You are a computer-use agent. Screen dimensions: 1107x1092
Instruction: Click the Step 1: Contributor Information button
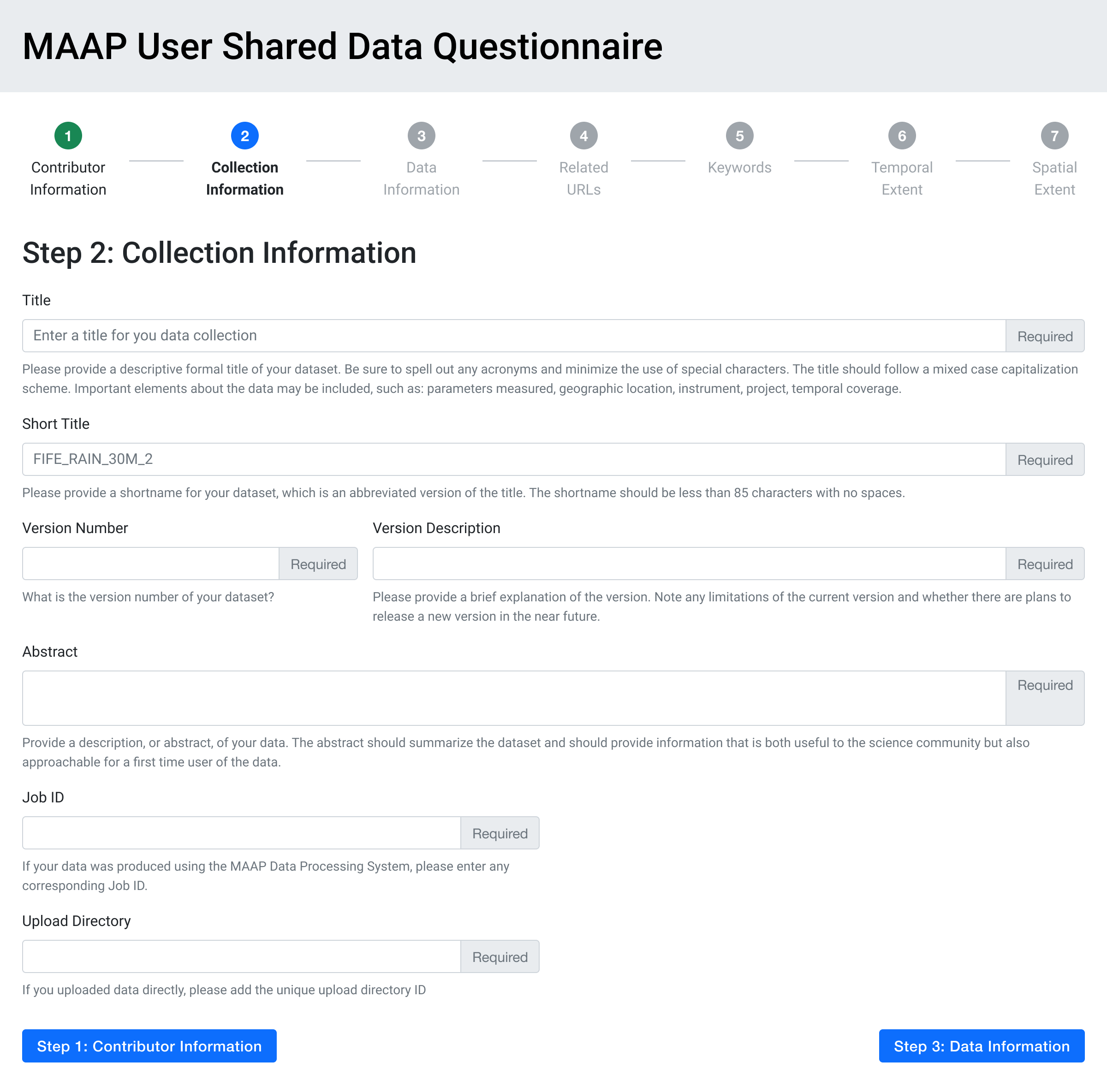[149, 1045]
